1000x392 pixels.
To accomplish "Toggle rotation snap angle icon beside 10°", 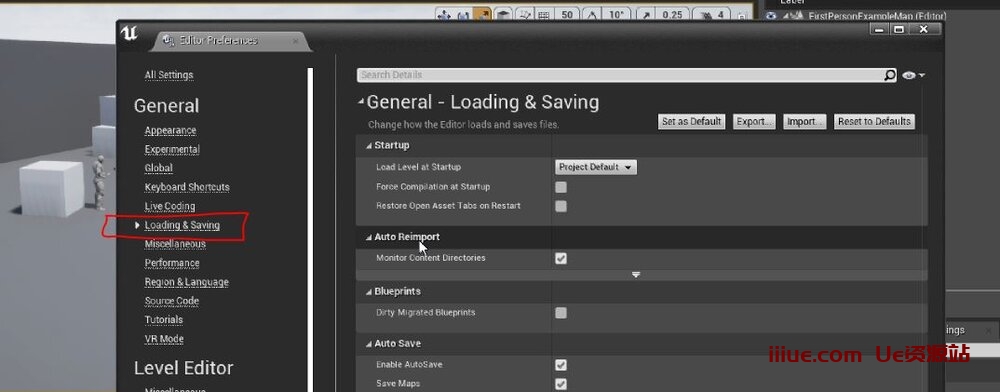I will pos(591,15).
